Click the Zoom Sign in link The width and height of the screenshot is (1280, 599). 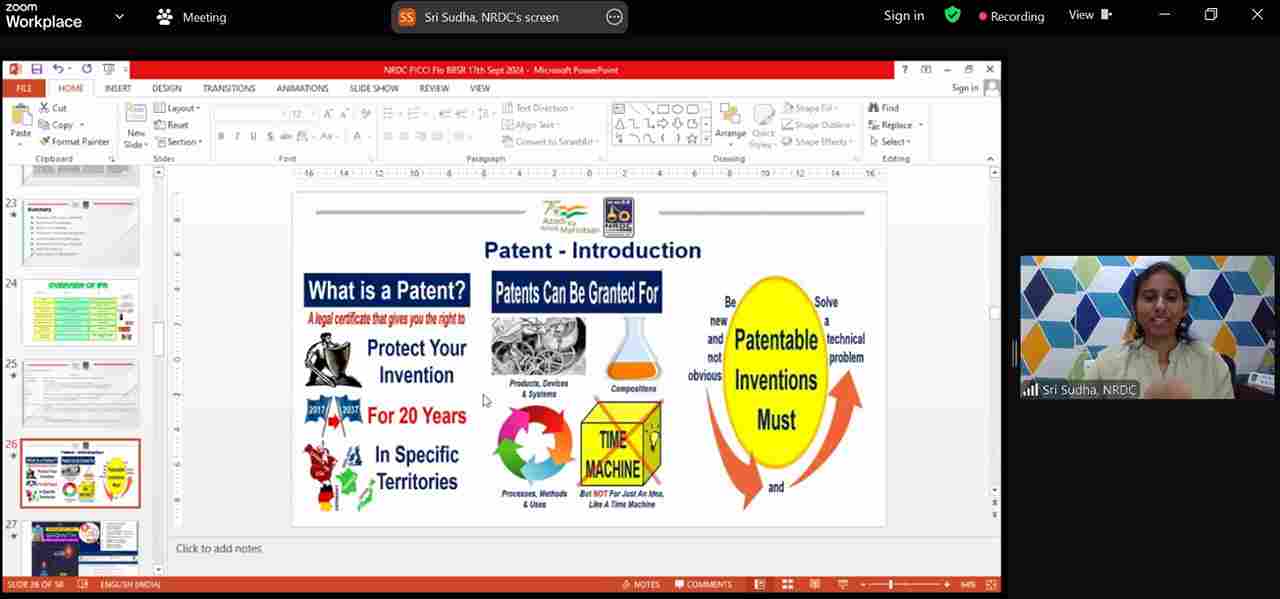pyautogui.click(x=903, y=16)
